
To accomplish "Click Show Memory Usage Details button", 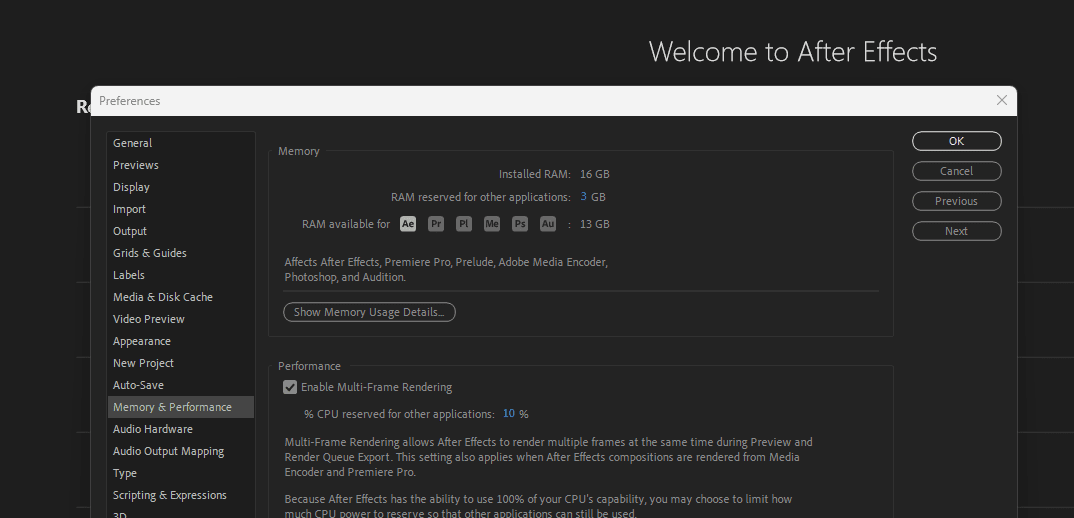I will (369, 312).
